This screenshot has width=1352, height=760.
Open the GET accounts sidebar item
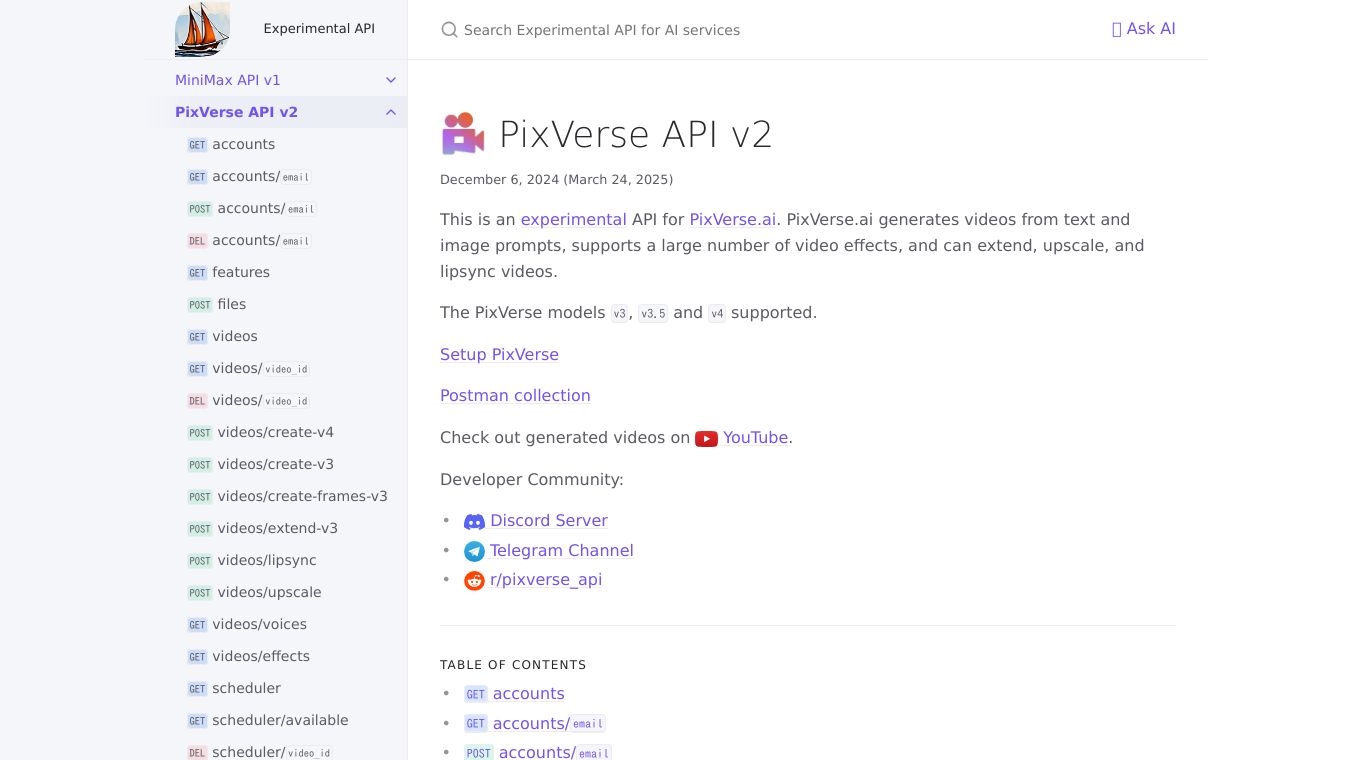point(231,144)
